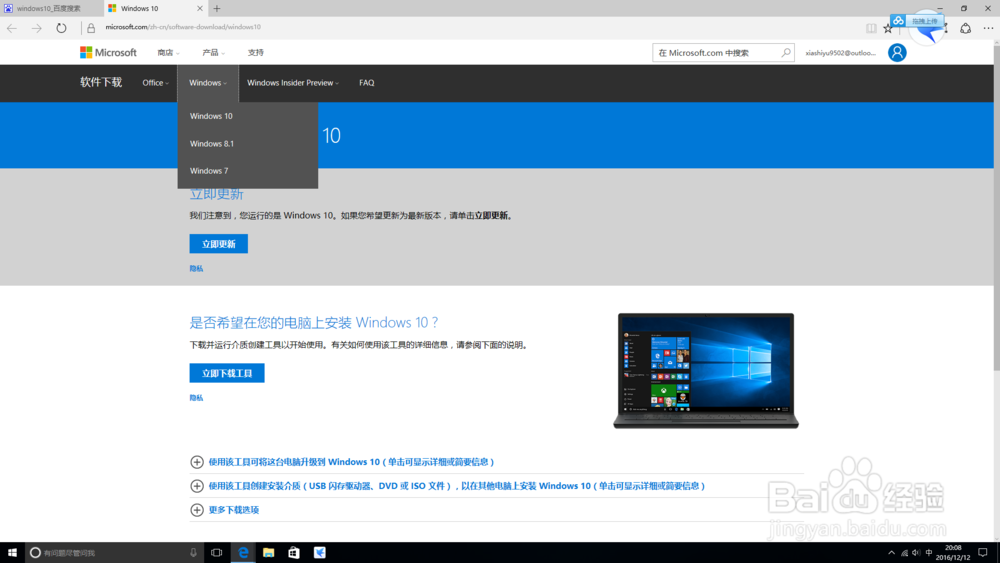Screen dimensions: 1000x563
Task: Open the Windows Start button
Action: tap(12, 552)
